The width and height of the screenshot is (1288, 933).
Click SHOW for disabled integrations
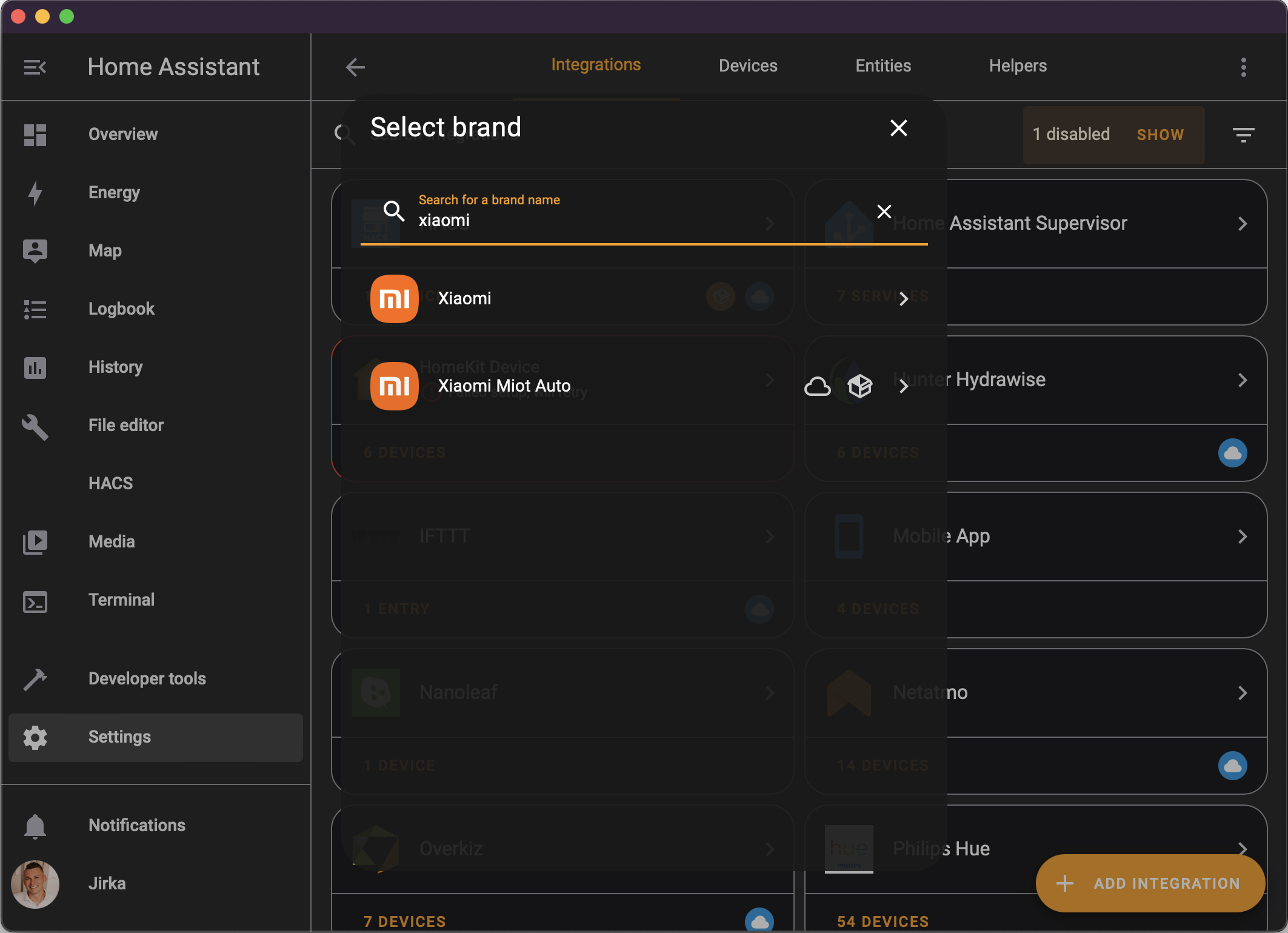(x=1160, y=135)
